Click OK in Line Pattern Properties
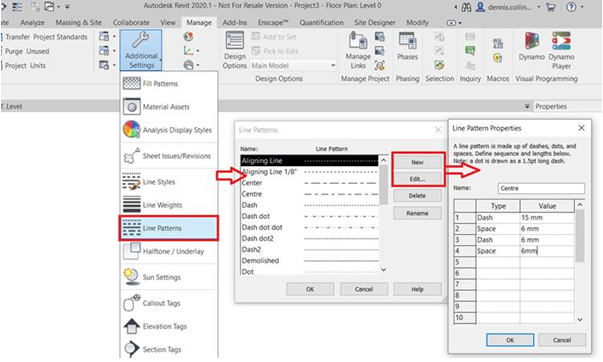This screenshot has width=603, height=362. tap(510, 340)
